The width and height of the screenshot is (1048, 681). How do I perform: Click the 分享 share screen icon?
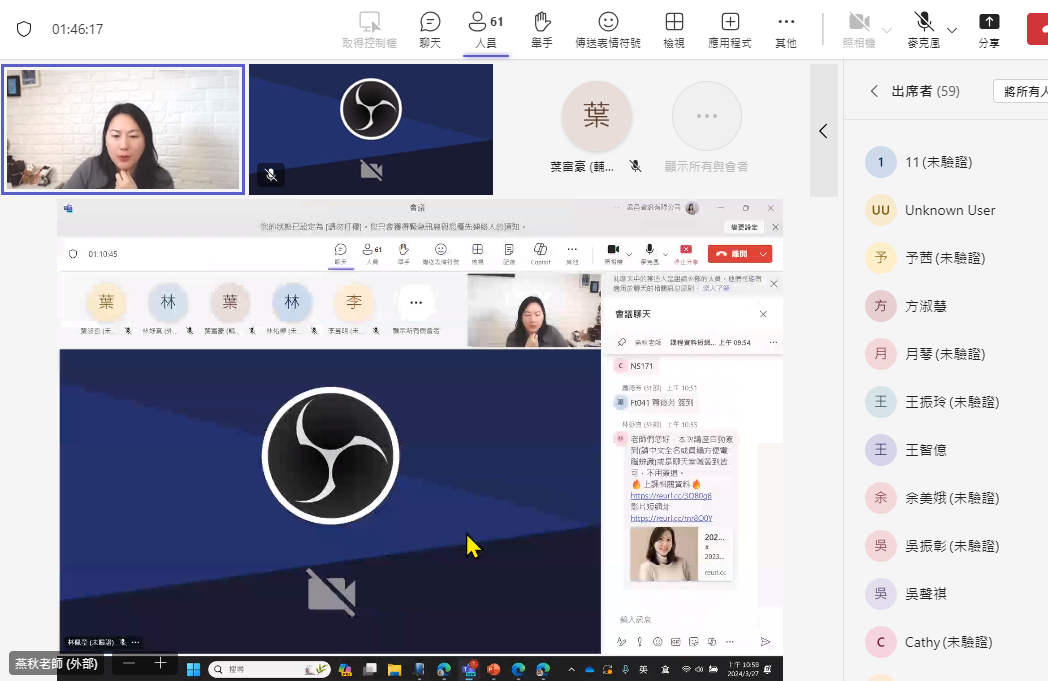tap(989, 30)
